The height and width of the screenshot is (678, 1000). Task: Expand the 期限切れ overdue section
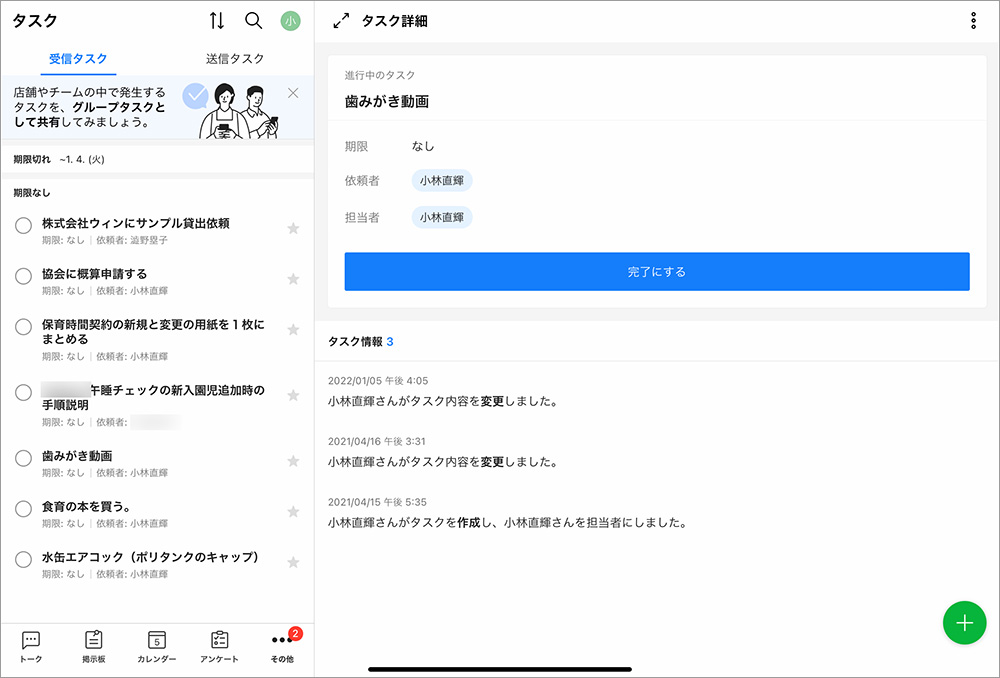pos(60,159)
